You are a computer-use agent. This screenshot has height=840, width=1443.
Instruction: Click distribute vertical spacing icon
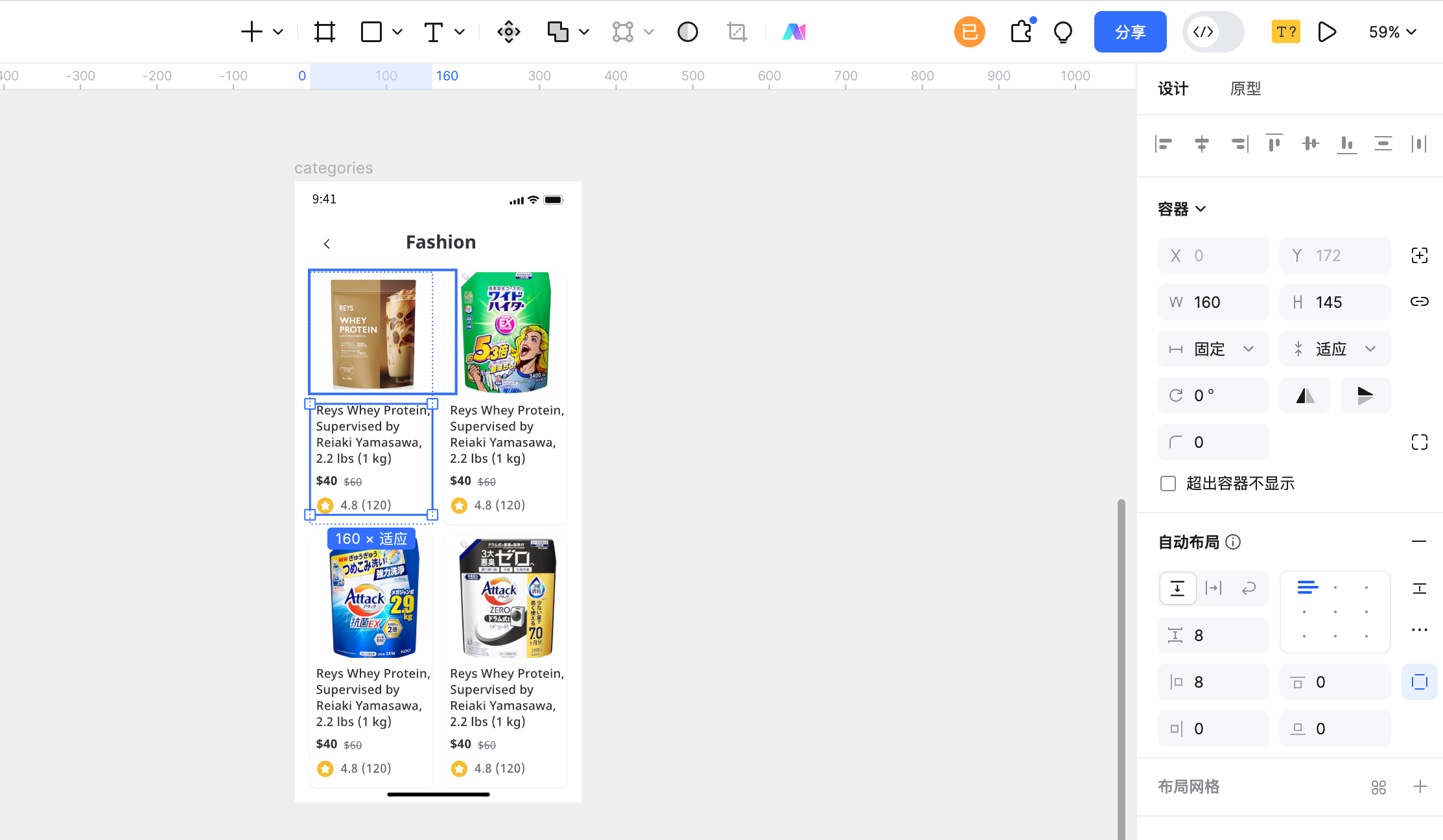[x=1383, y=144]
